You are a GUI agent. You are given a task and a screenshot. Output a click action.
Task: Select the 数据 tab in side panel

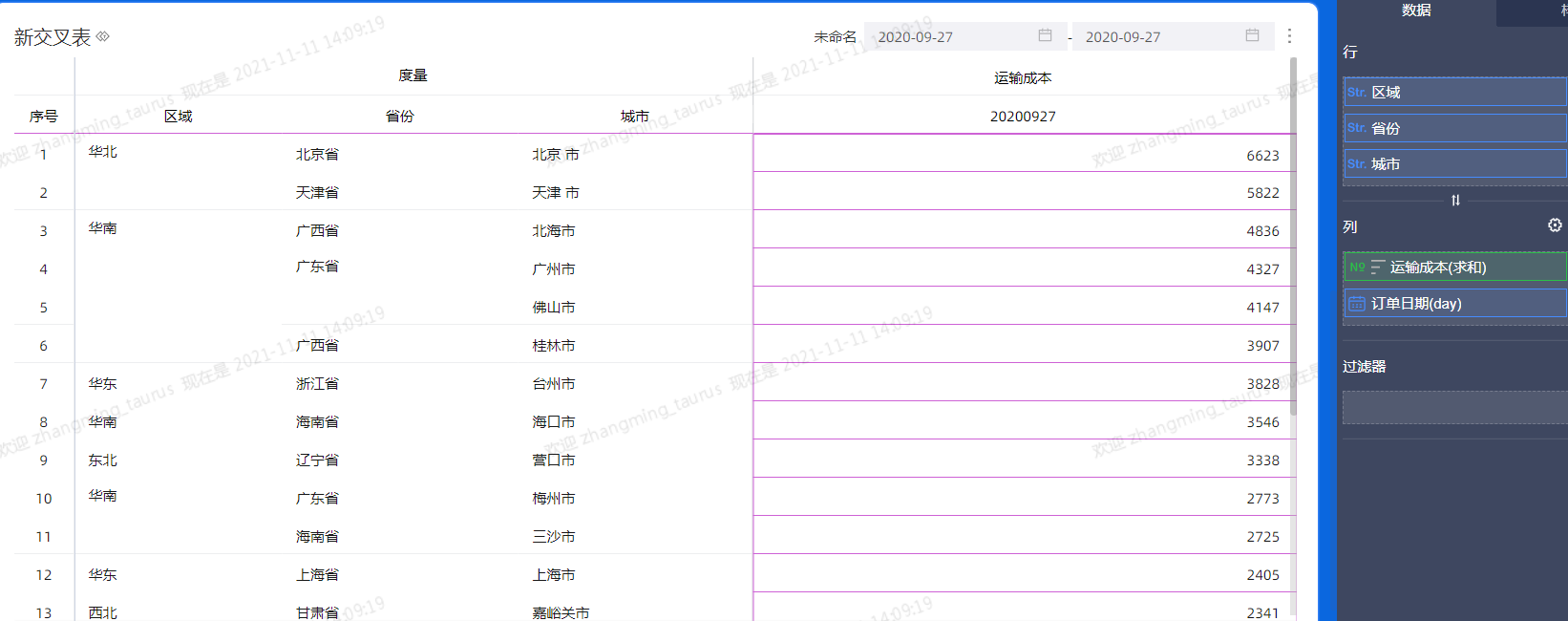click(x=1415, y=11)
